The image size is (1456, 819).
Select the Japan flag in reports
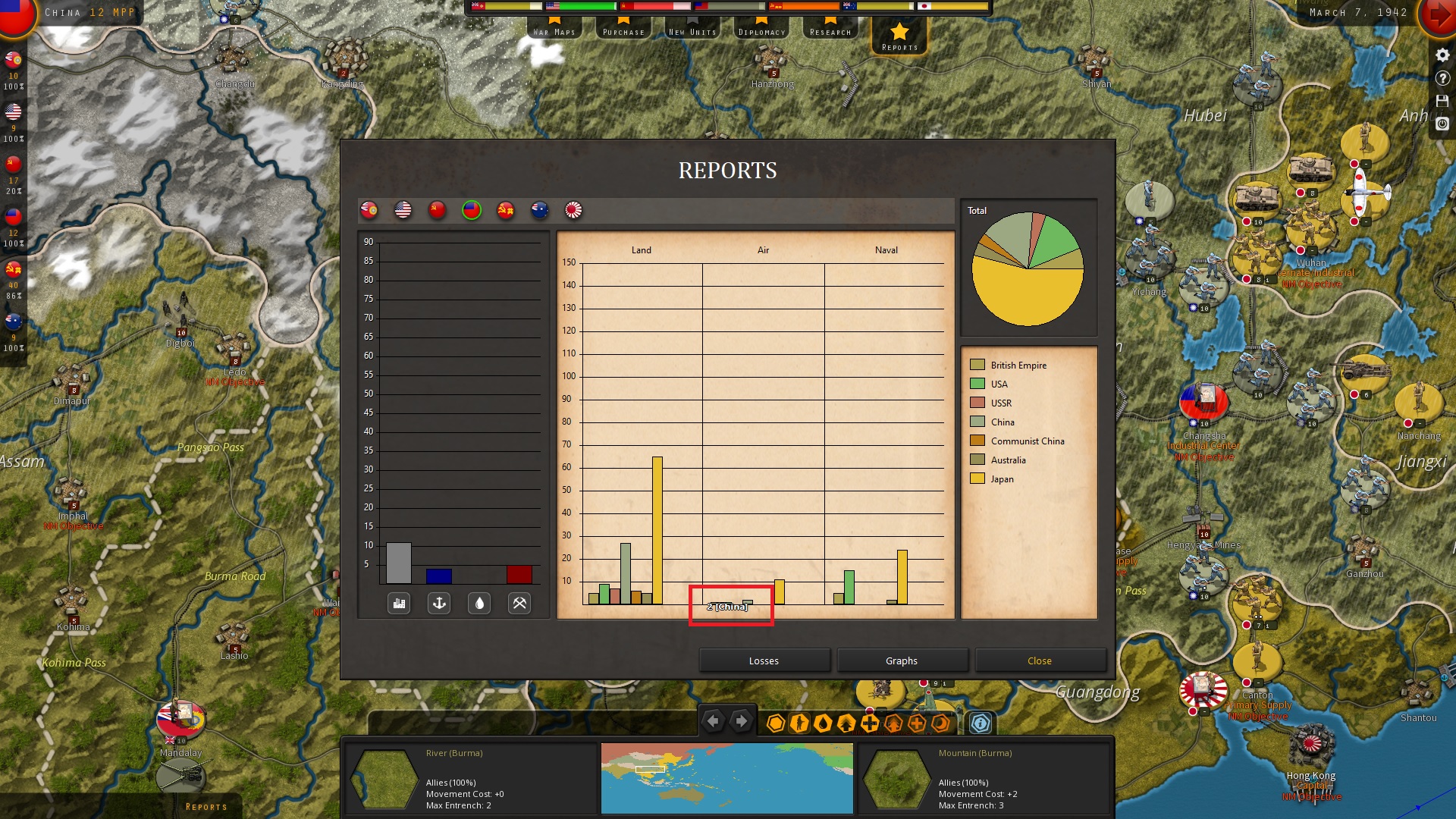[x=573, y=210]
